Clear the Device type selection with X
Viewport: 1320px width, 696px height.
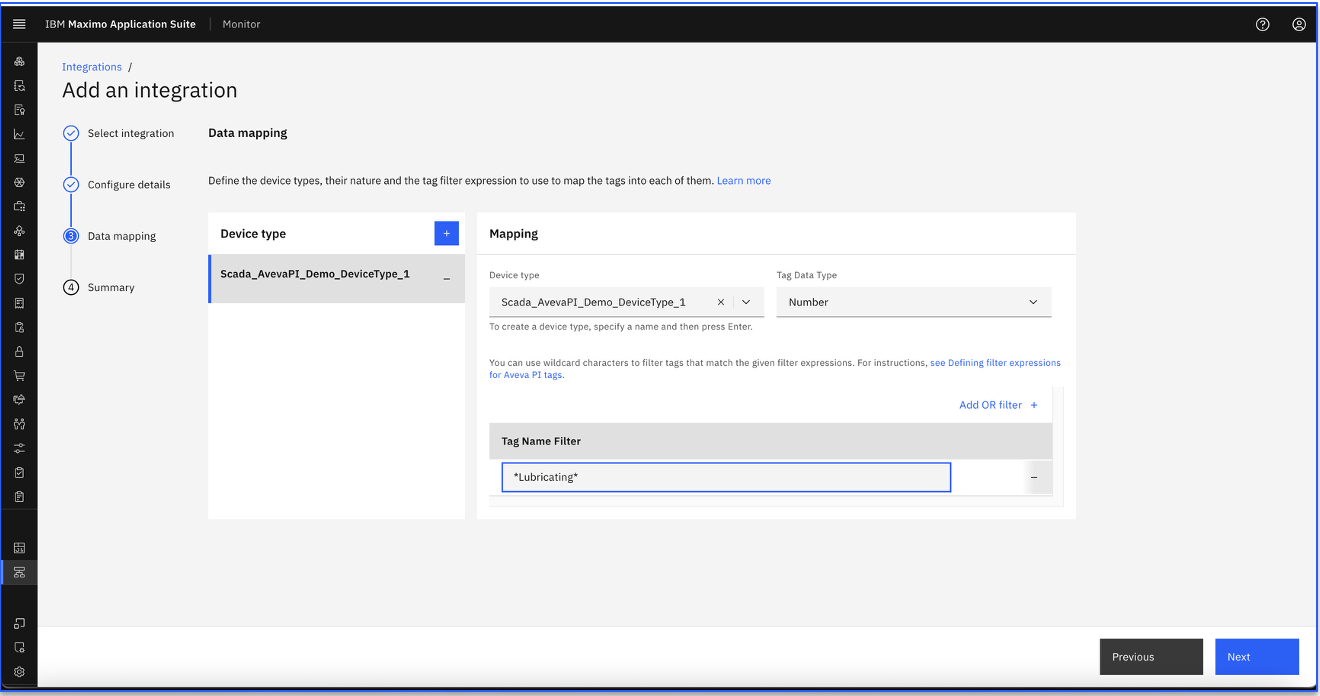click(721, 302)
